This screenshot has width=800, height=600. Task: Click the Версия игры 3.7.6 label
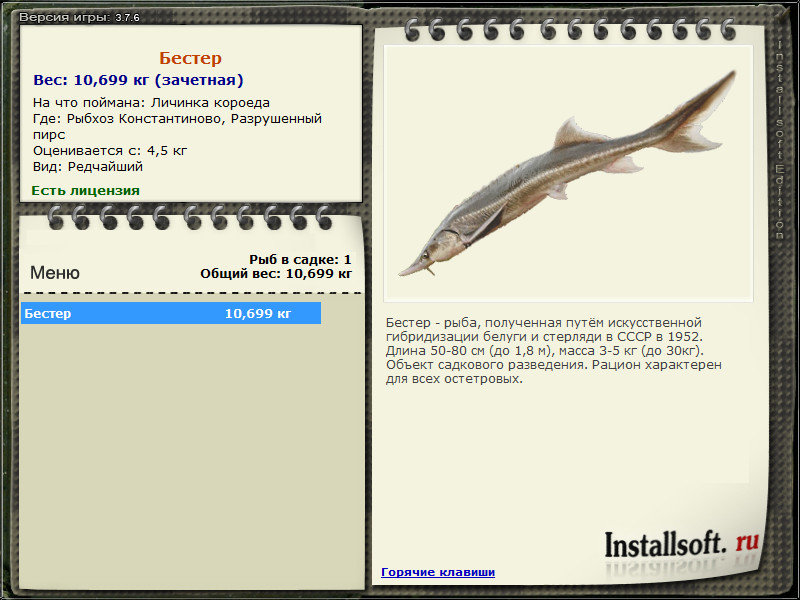coord(79,17)
